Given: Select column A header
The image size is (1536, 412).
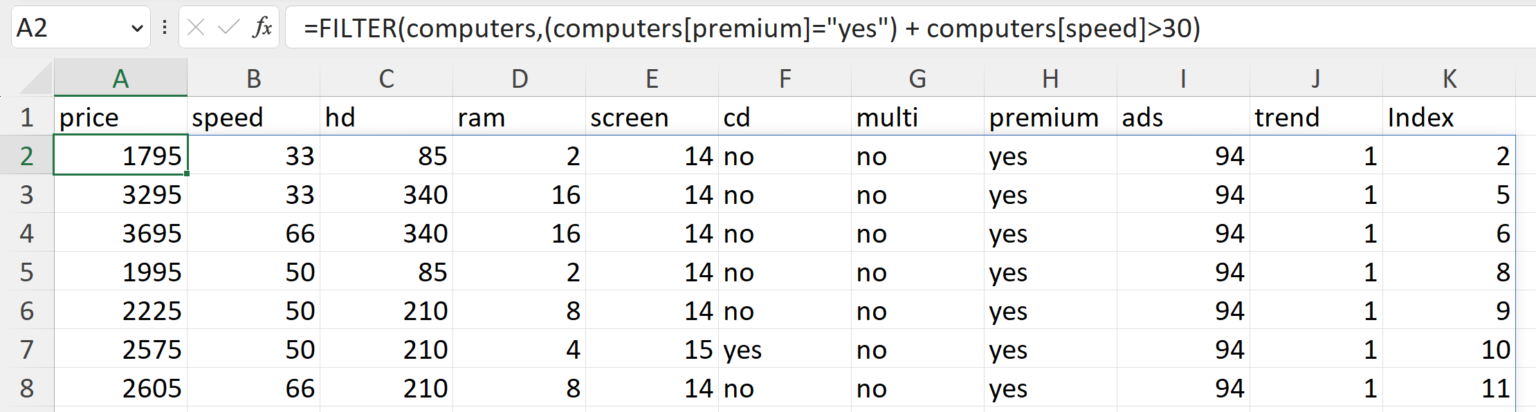Looking at the screenshot, I should pyautogui.click(x=121, y=78).
